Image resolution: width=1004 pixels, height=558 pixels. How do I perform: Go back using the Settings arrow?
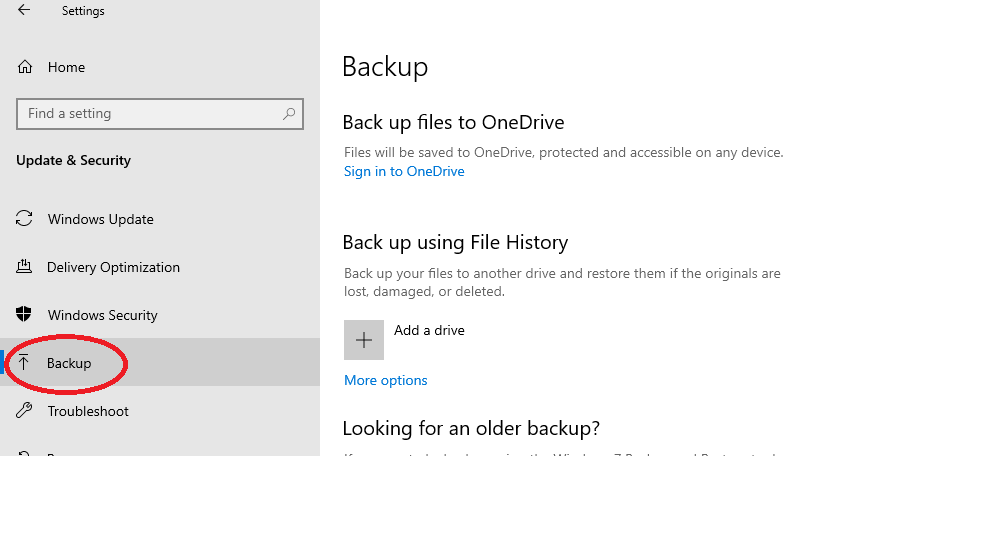point(24,10)
